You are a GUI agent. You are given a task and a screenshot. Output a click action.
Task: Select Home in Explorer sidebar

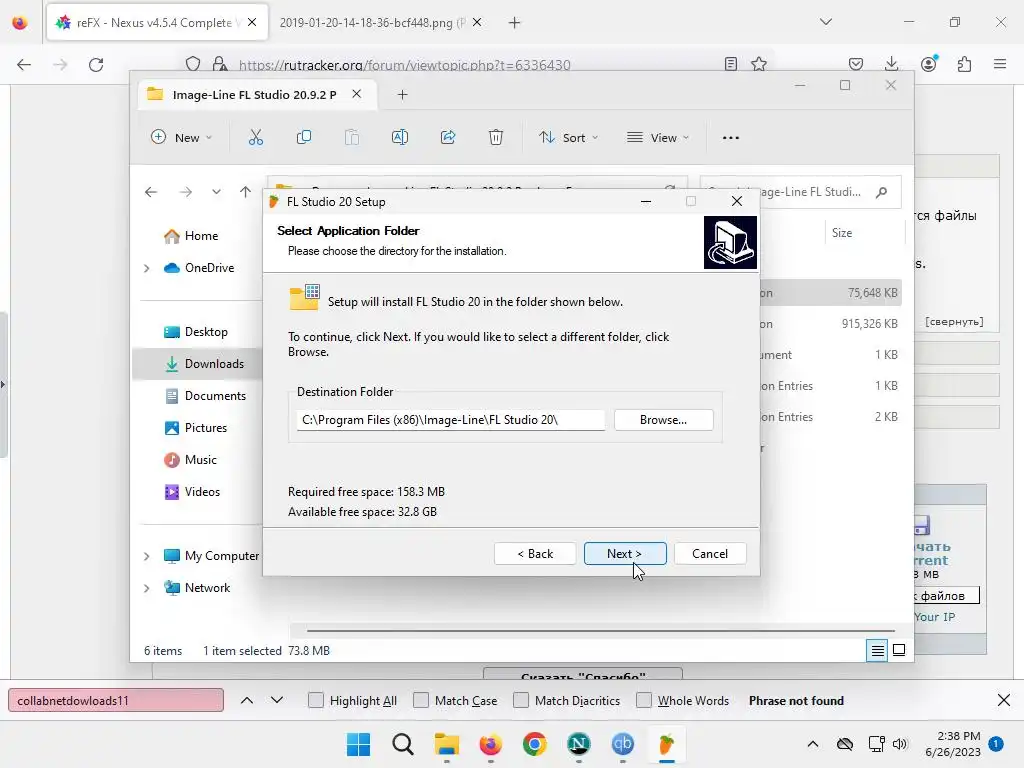pyautogui.click(x=191, y=236)
